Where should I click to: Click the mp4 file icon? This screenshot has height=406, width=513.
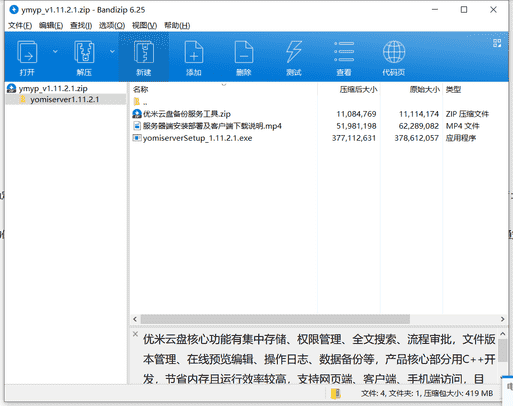[x=137, y=126]
